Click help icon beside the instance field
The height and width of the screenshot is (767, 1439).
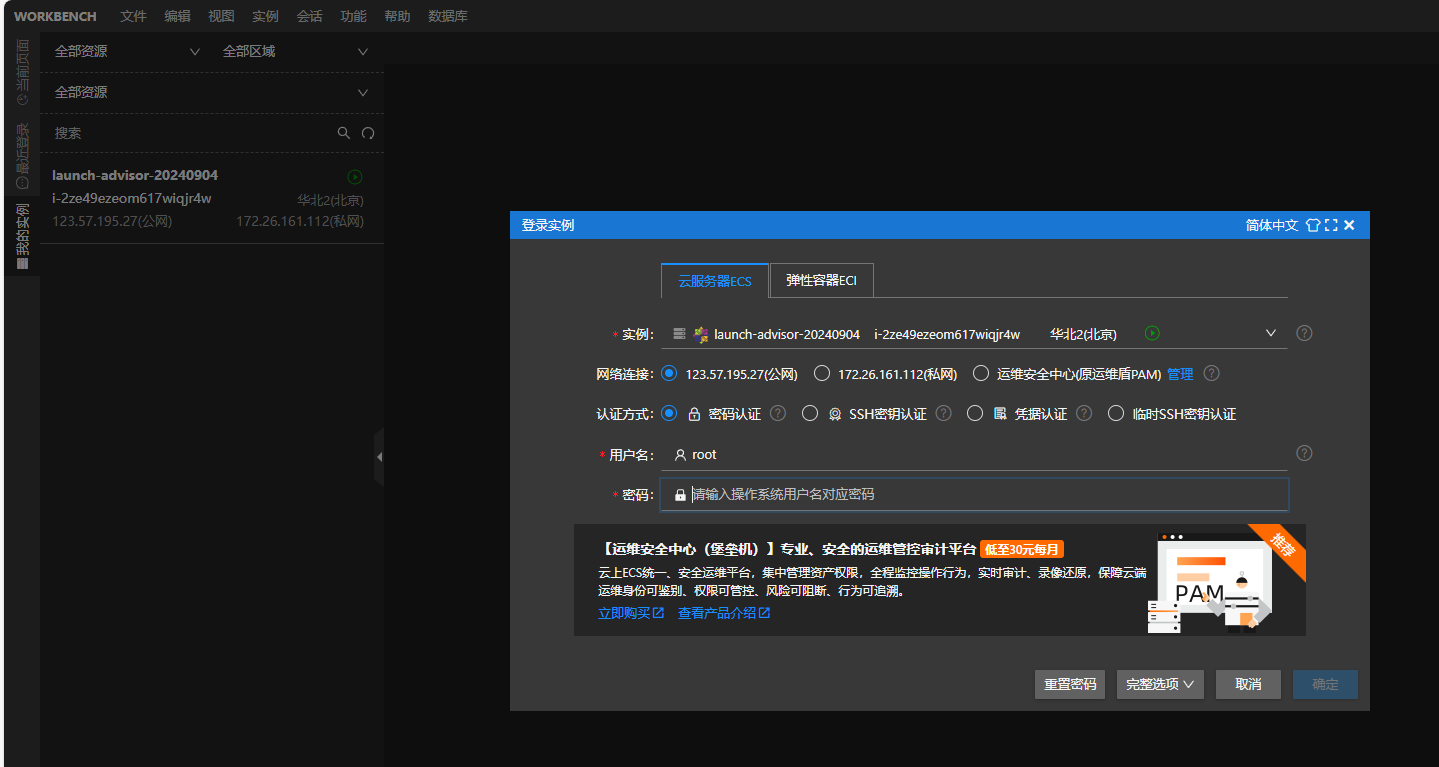(x=1304, y=333)
